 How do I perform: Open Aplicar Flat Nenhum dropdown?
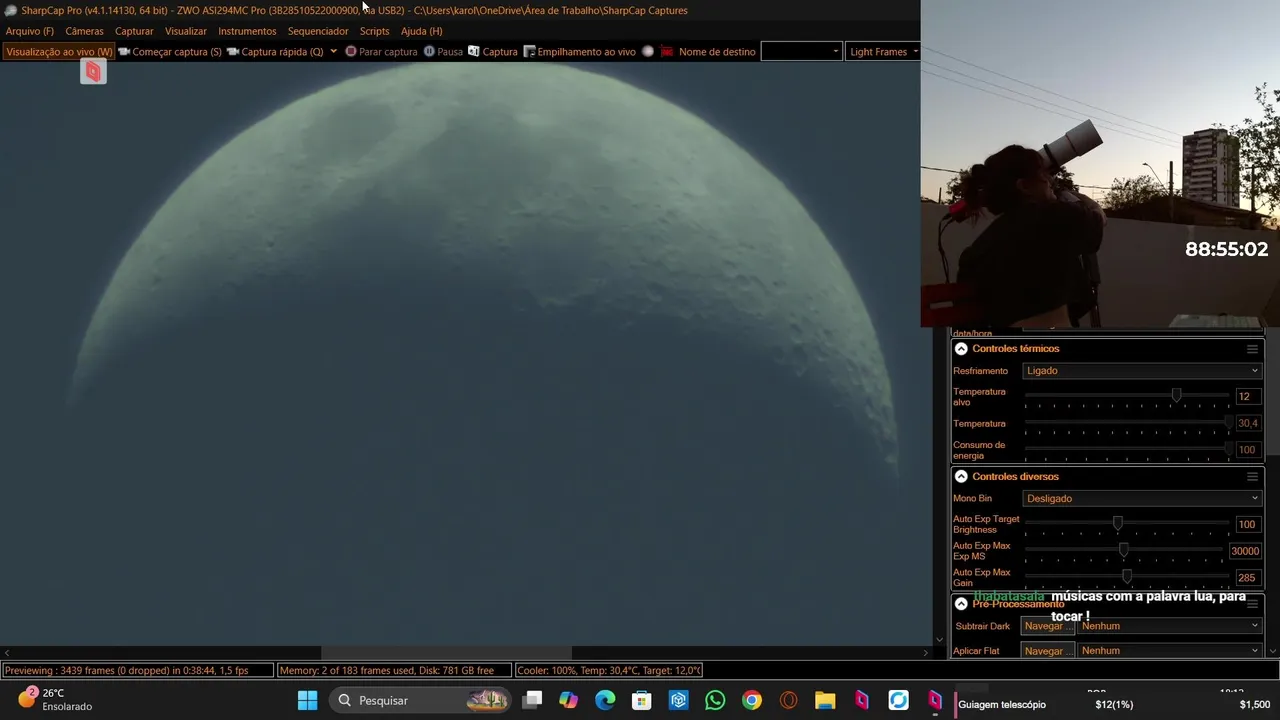click(x=1169, y=651)
